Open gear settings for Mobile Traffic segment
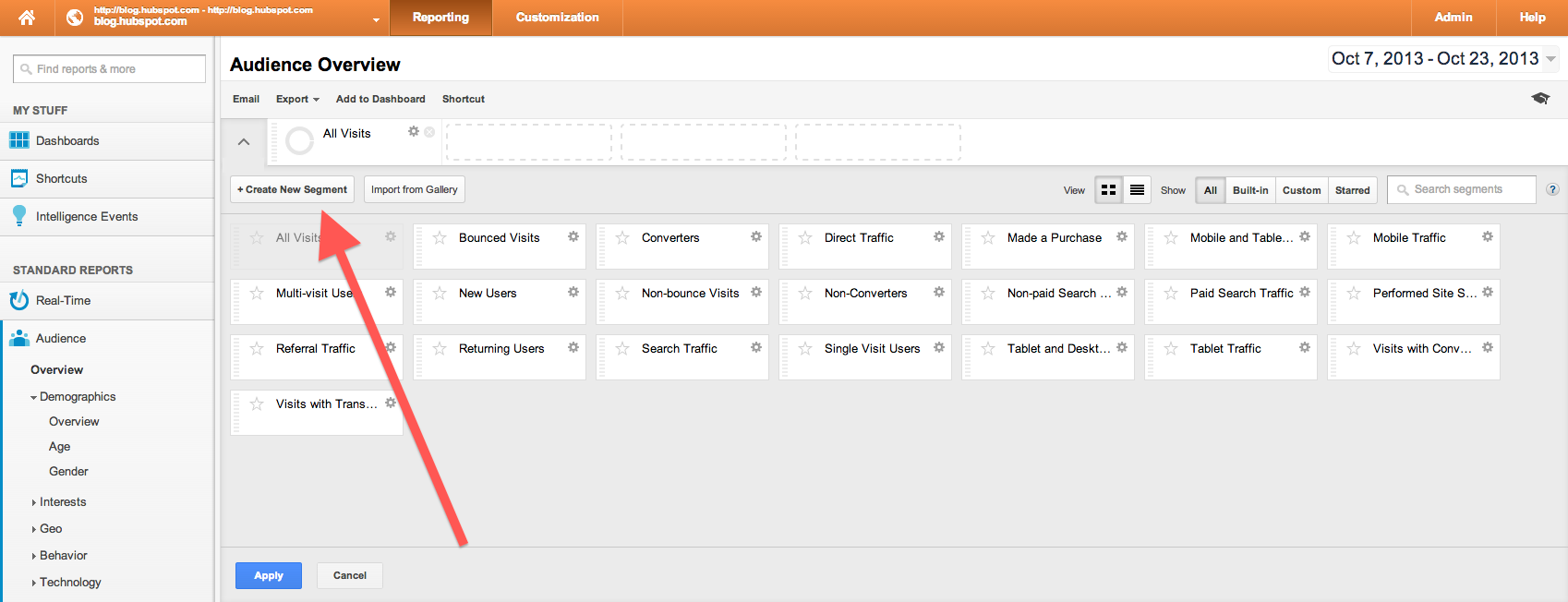 tap(1488, 237)
